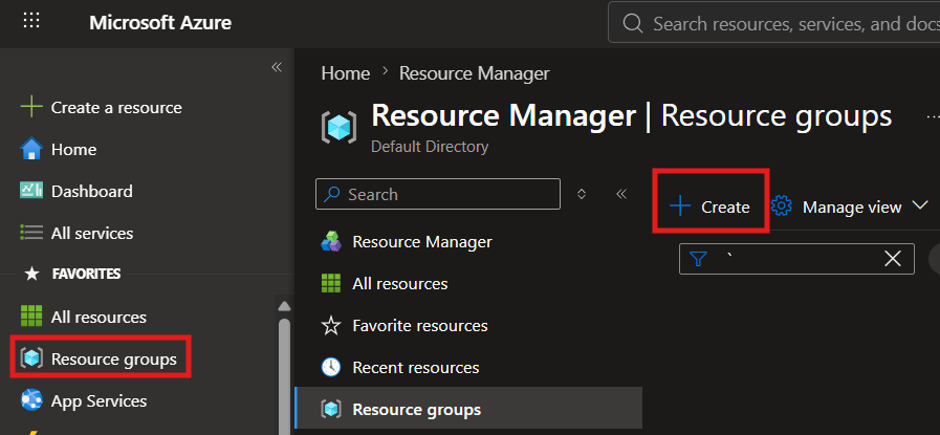The height and width of the screenshot is (435, 940).
Task: Open Dashboard from sidebar
Action: click(x=92, y=191)
